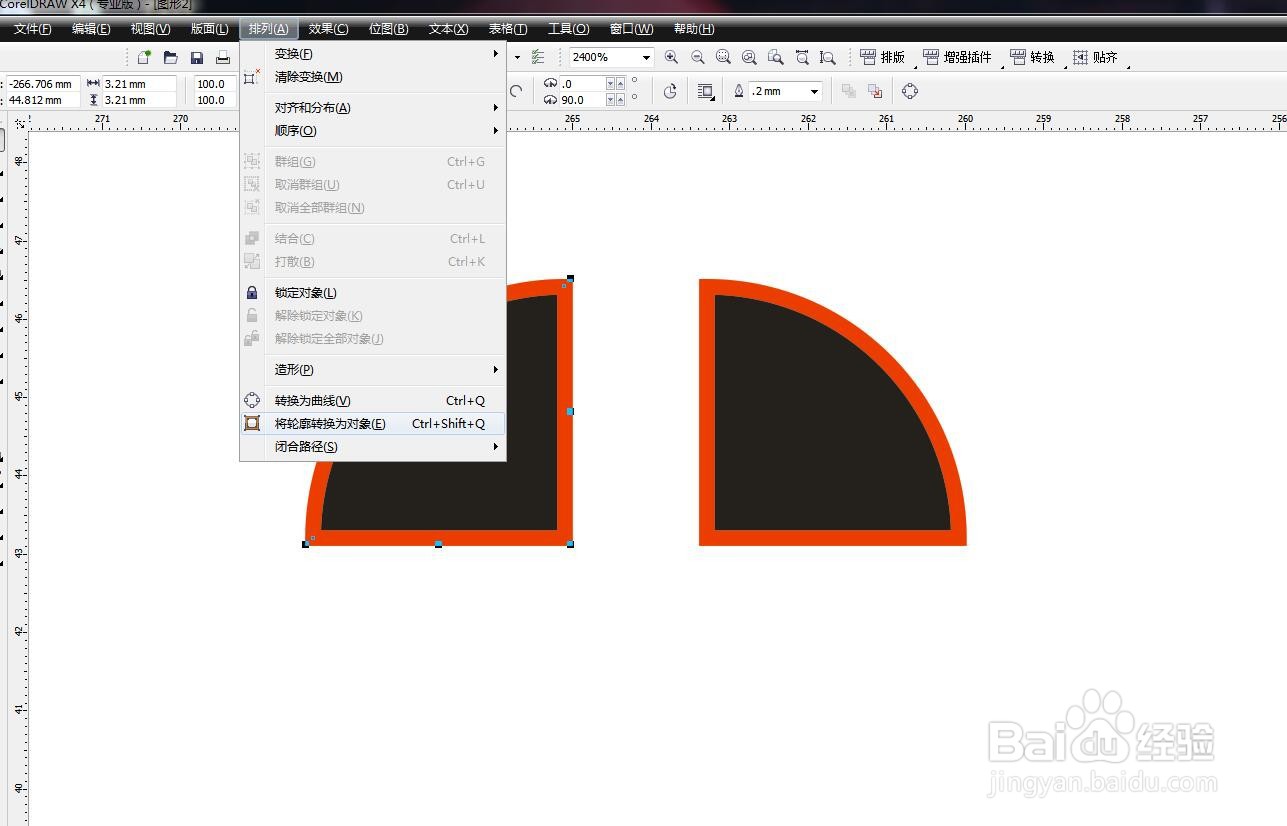Expand the 闭合路径(S) submenu arrow
The image size is (1287, 826).
pyautogui.click(x=495, y=447)
